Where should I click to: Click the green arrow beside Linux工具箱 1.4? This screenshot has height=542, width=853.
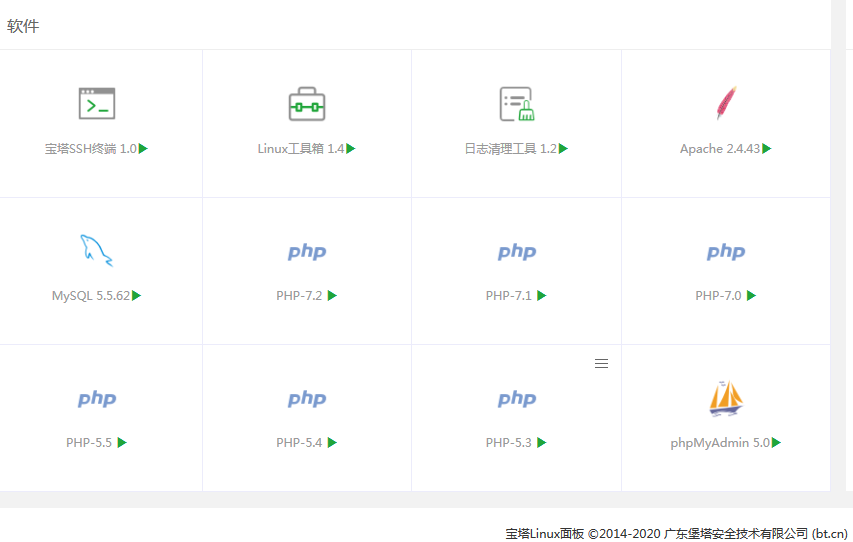pos(351,149)
